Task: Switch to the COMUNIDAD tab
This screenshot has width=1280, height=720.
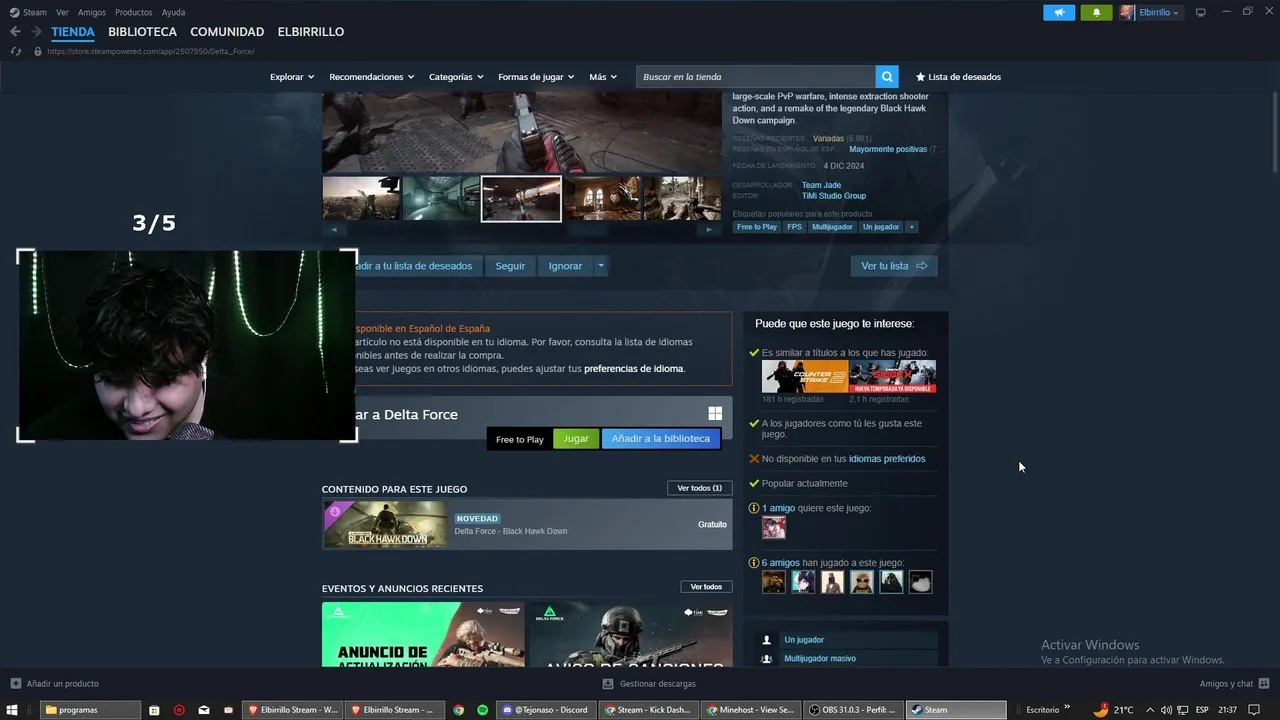Action: pyautogui.click(x=227, y=32)
